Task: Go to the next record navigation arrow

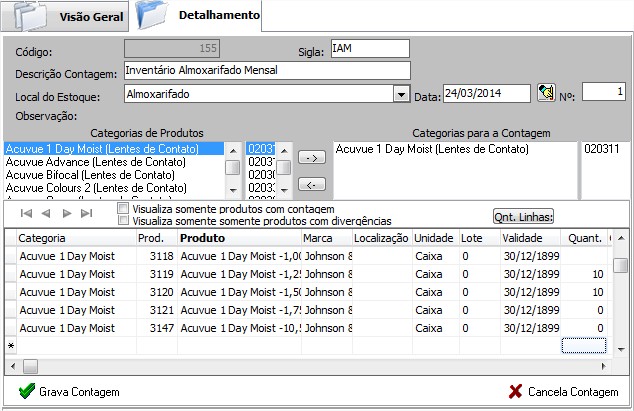Action: tap(66, 213)
